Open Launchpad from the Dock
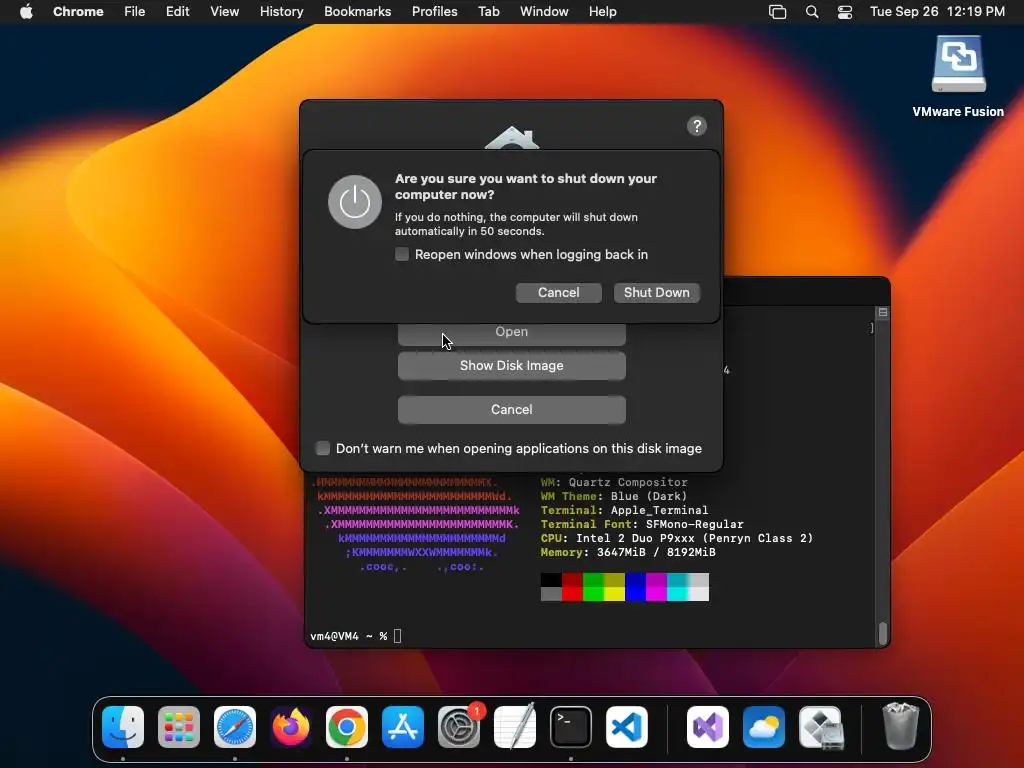Image resolution: width=1024 pixels, height=768 pixels. [x=179, y=727]
